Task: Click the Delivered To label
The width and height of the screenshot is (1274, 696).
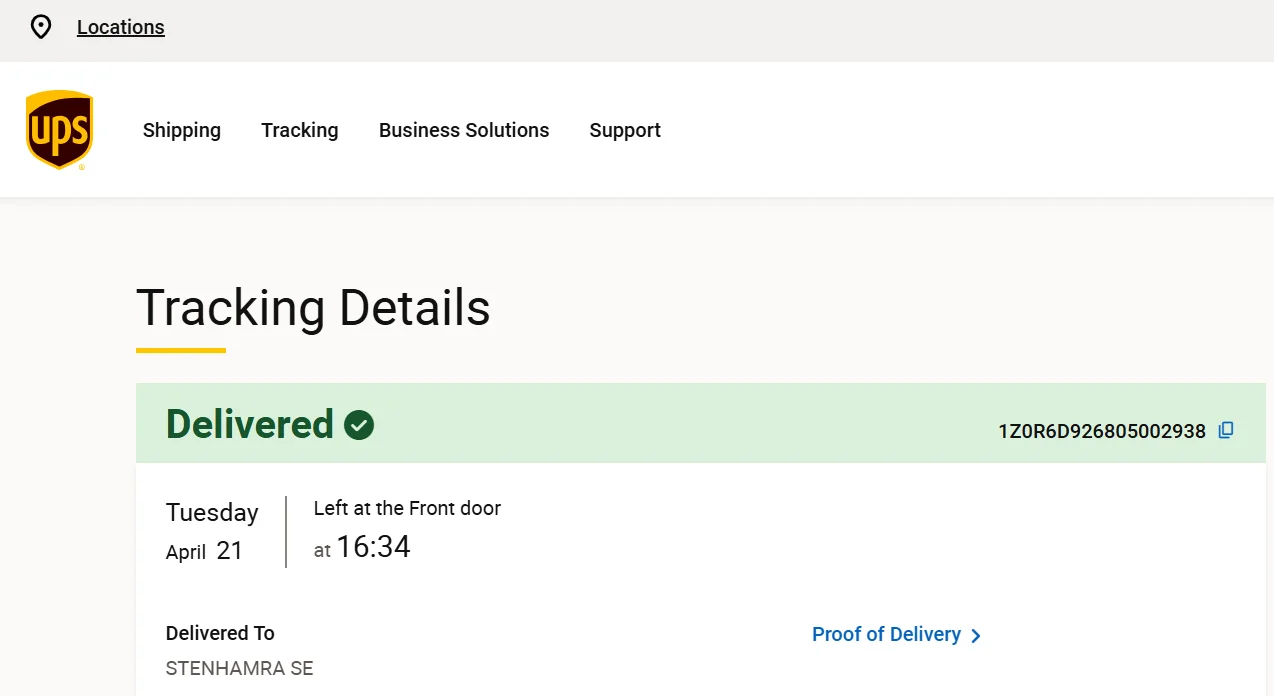Action: [220, 633]
